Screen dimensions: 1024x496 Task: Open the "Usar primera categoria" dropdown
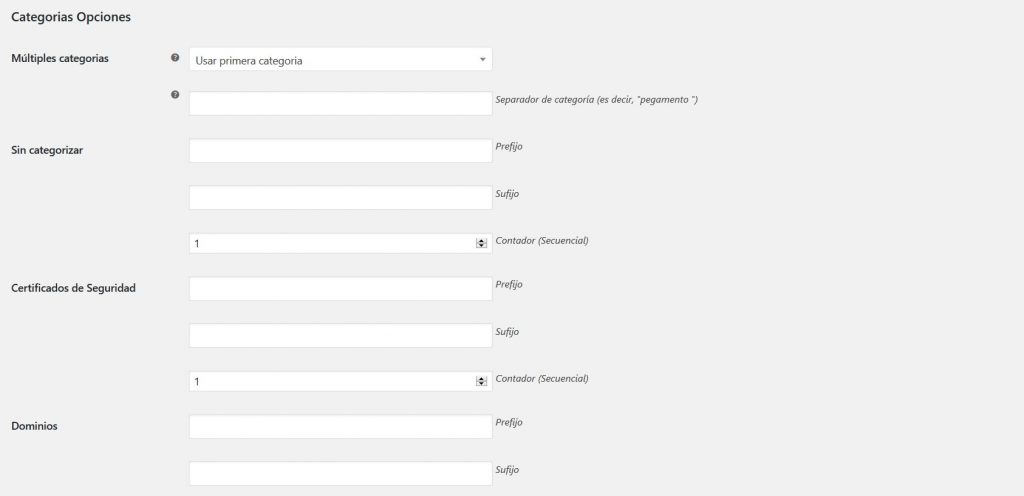(340, 60)
